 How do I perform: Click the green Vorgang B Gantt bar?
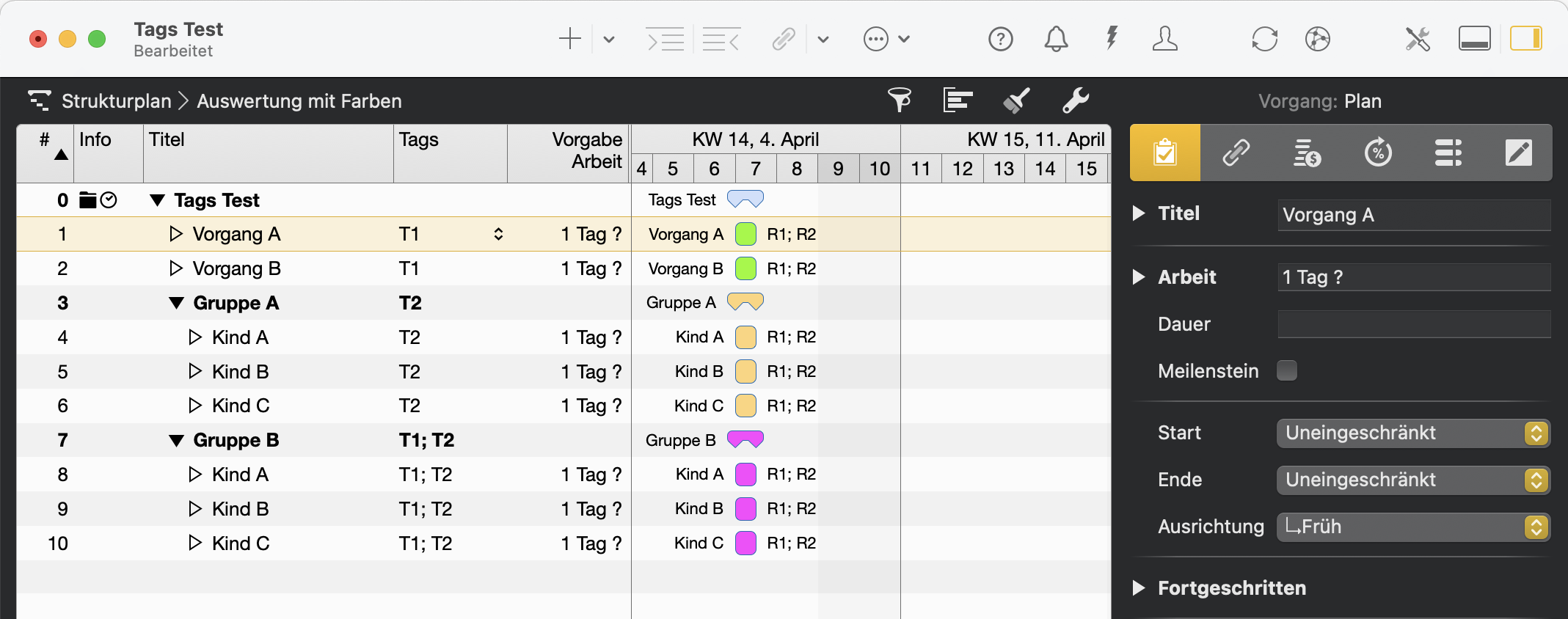point(745,268)
